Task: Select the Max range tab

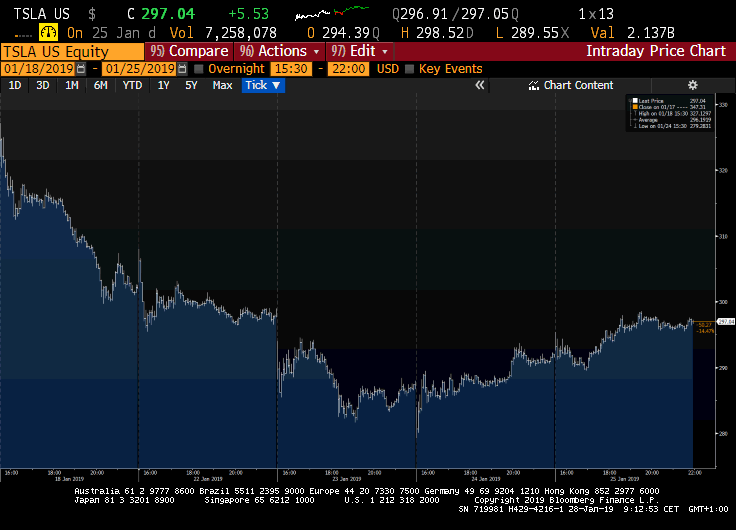Action: pyautogui.click(x=222, y=85)
